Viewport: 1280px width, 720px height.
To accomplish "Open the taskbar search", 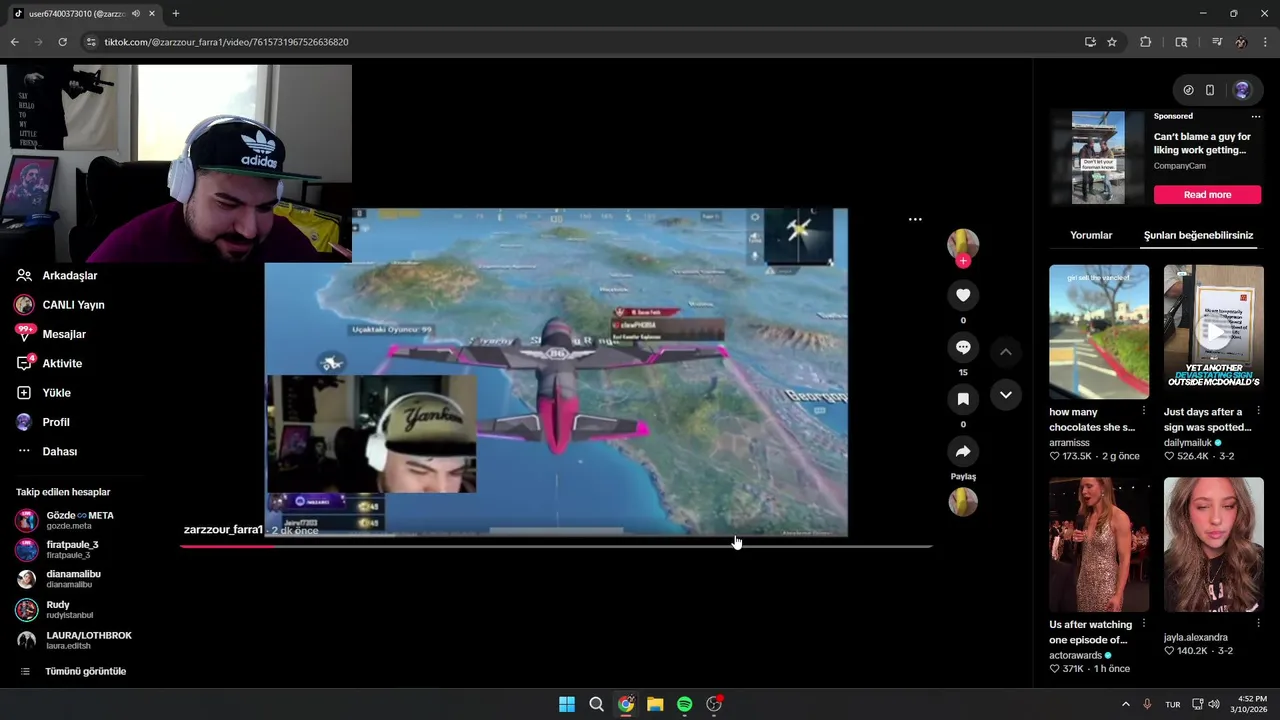I will pos(596,704).
